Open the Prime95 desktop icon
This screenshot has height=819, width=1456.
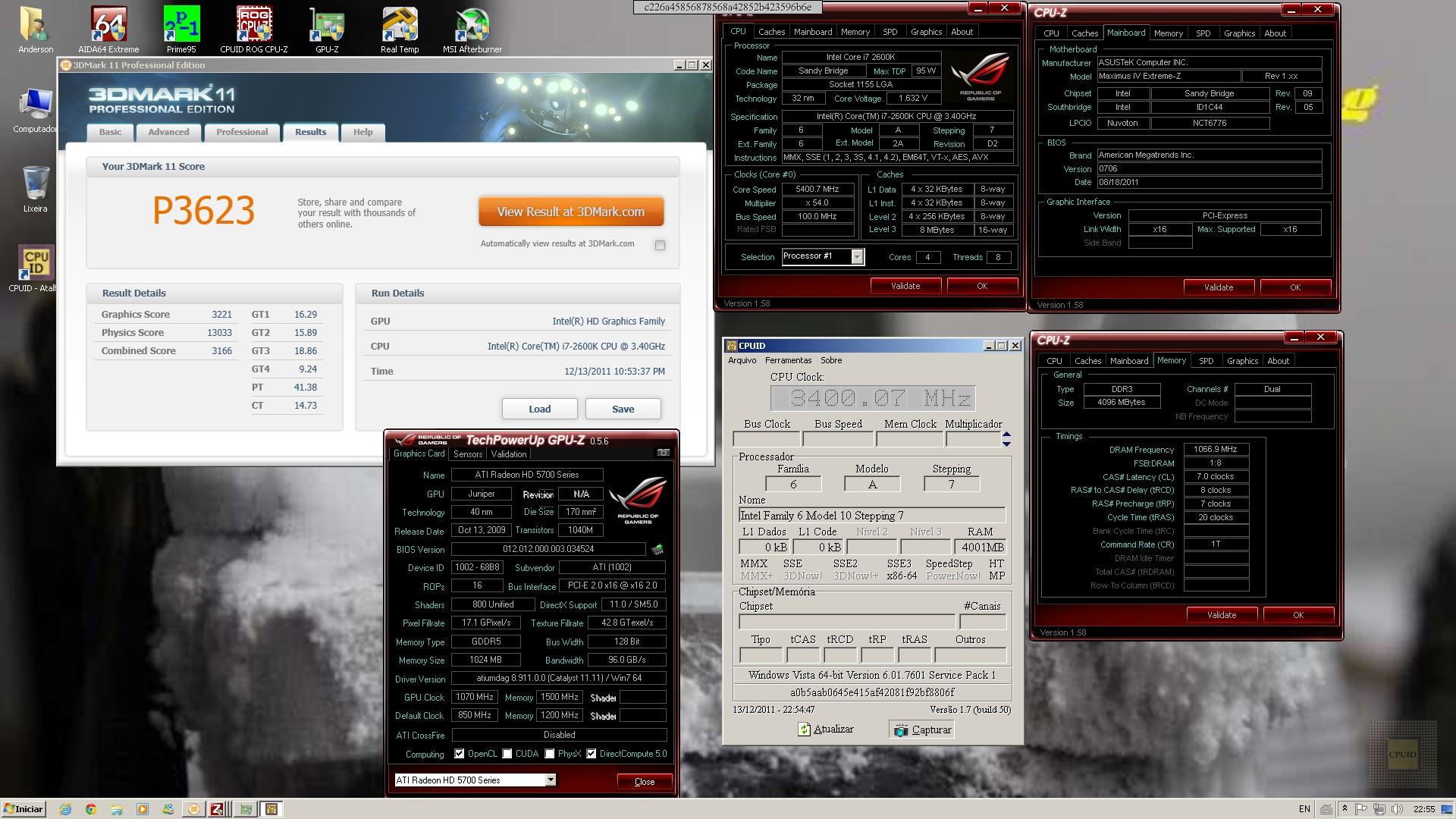point(181,30)
